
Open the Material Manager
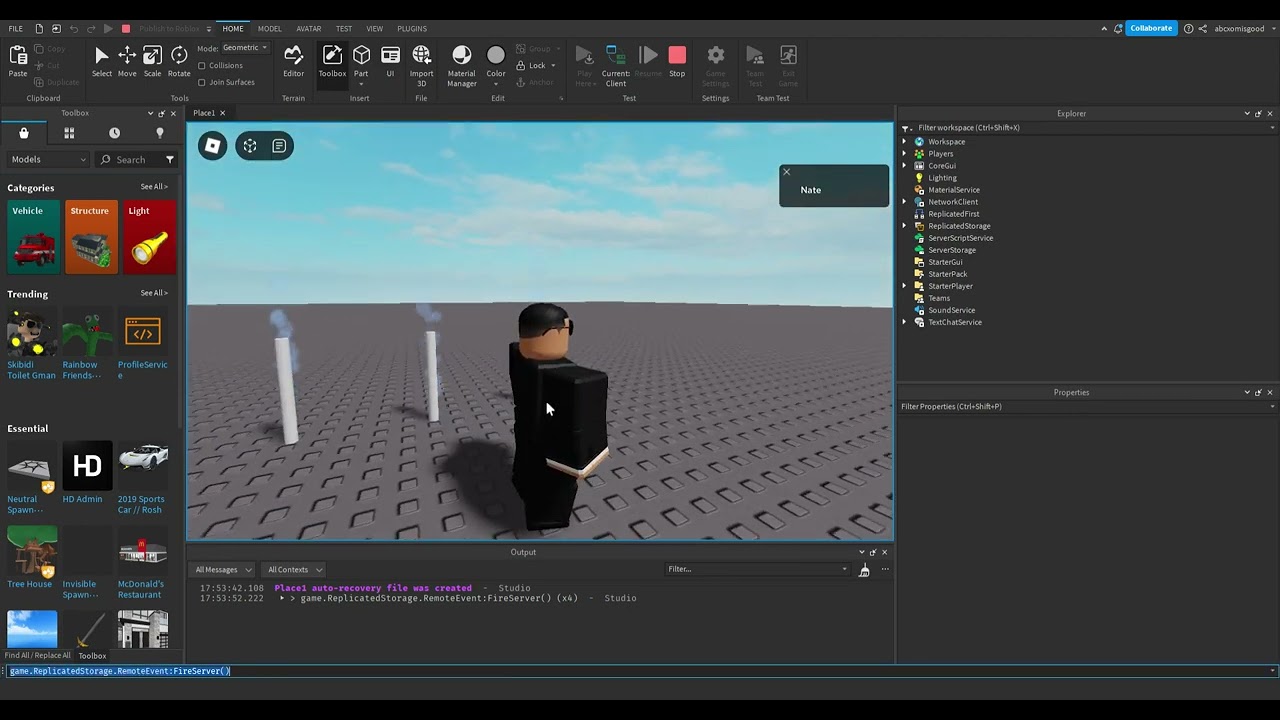coord(461,63)
